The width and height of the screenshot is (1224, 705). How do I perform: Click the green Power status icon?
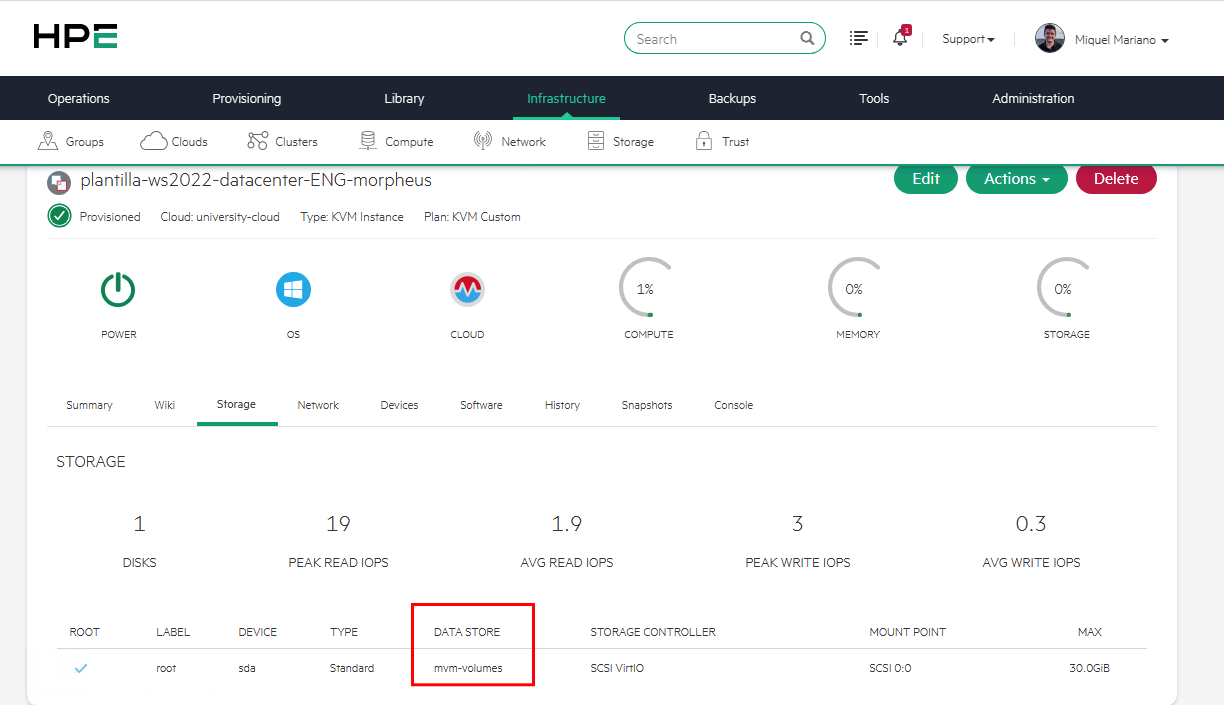pyautogui.click(x=118, y=290)
